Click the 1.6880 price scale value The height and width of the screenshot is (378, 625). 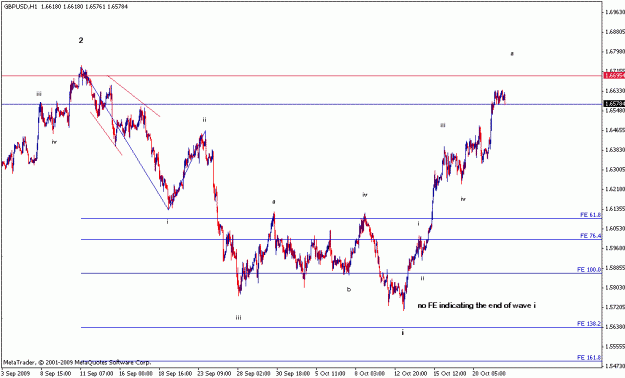[x=615, y=32]
